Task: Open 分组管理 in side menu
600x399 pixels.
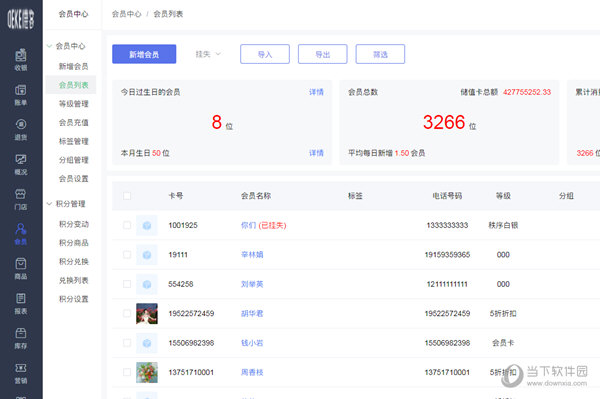Action: tap(73, 160)
